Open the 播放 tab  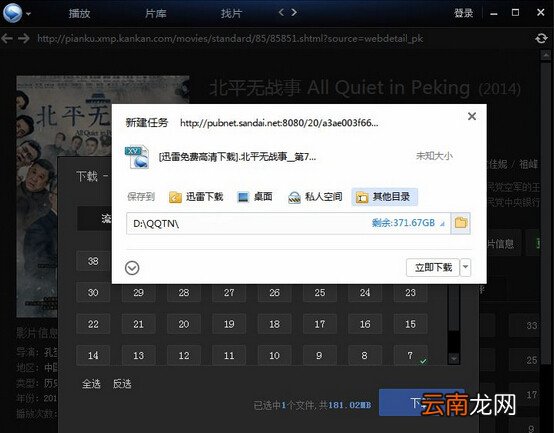pos(79,13)
